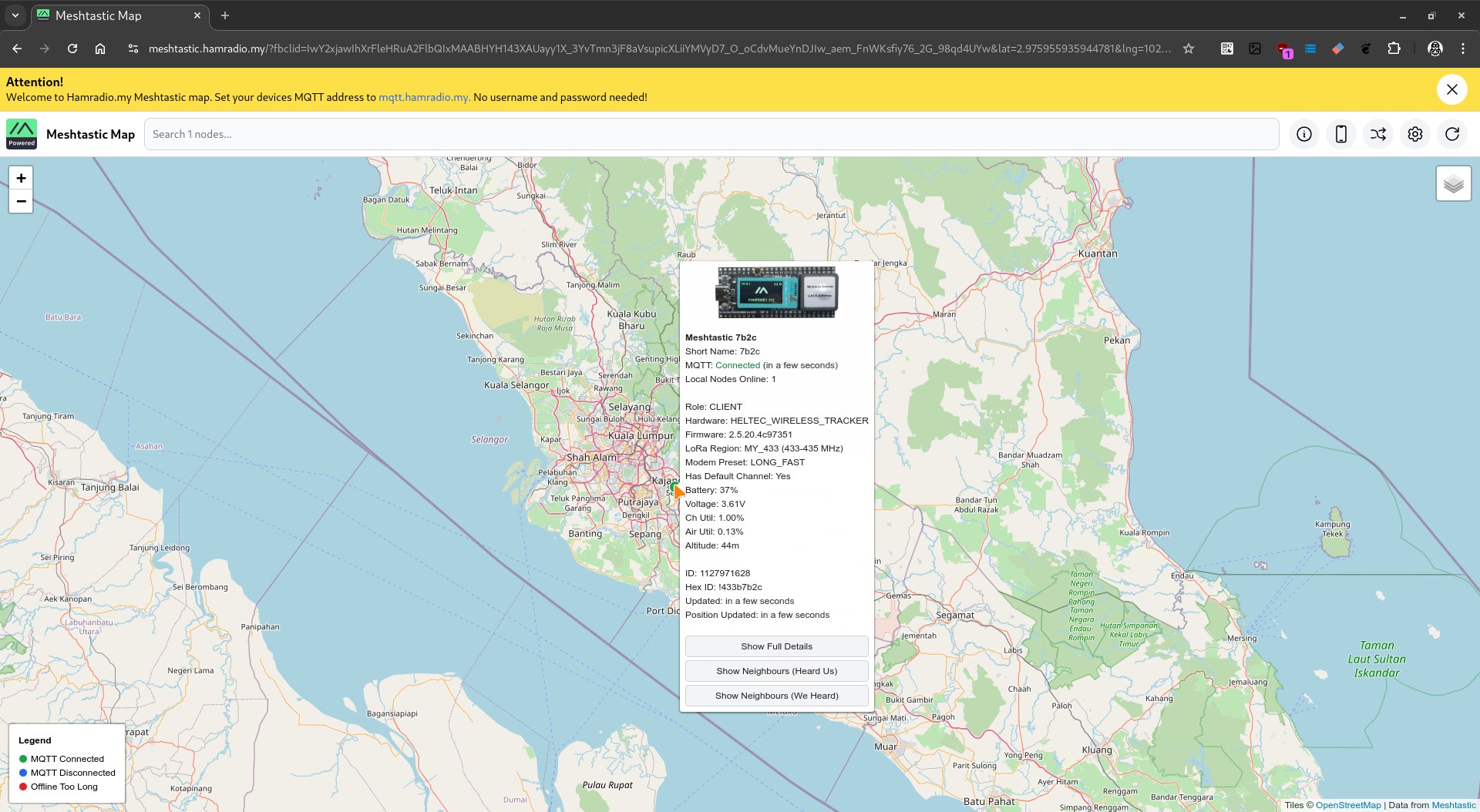
Task: Click the Show Full Details button
Action: [776, 646]
